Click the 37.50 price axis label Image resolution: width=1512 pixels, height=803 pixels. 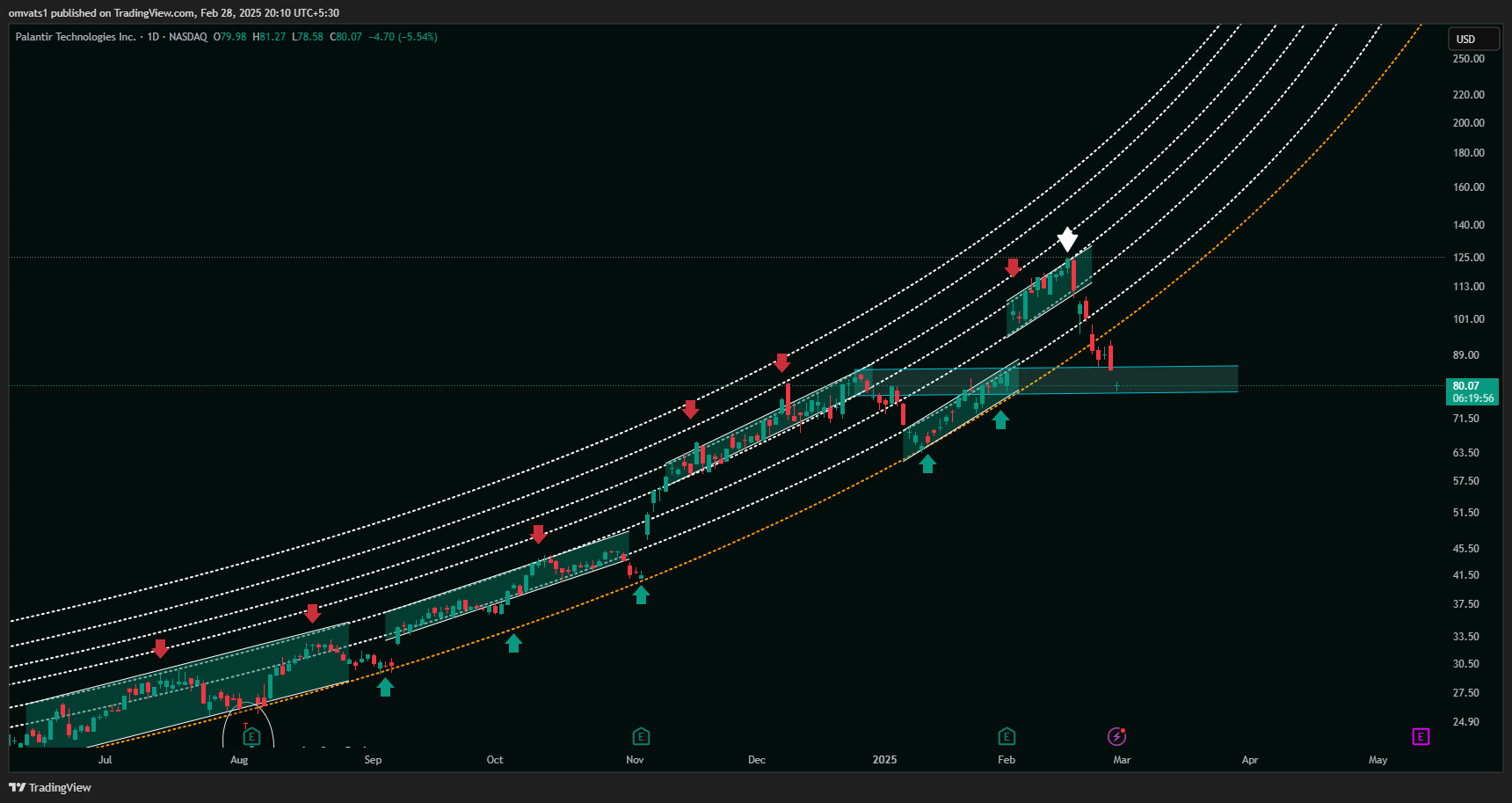pos(1465,604)
